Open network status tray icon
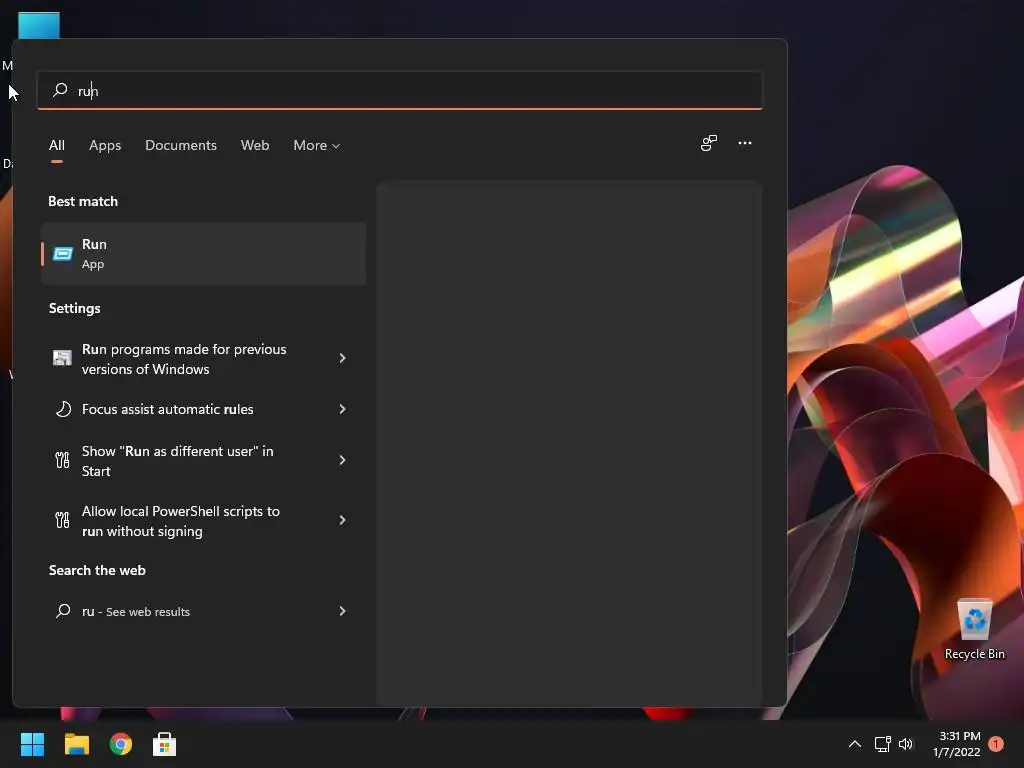Image resolution: width=1024 pixels, height=768 pixels. click(x=882, y=744)
